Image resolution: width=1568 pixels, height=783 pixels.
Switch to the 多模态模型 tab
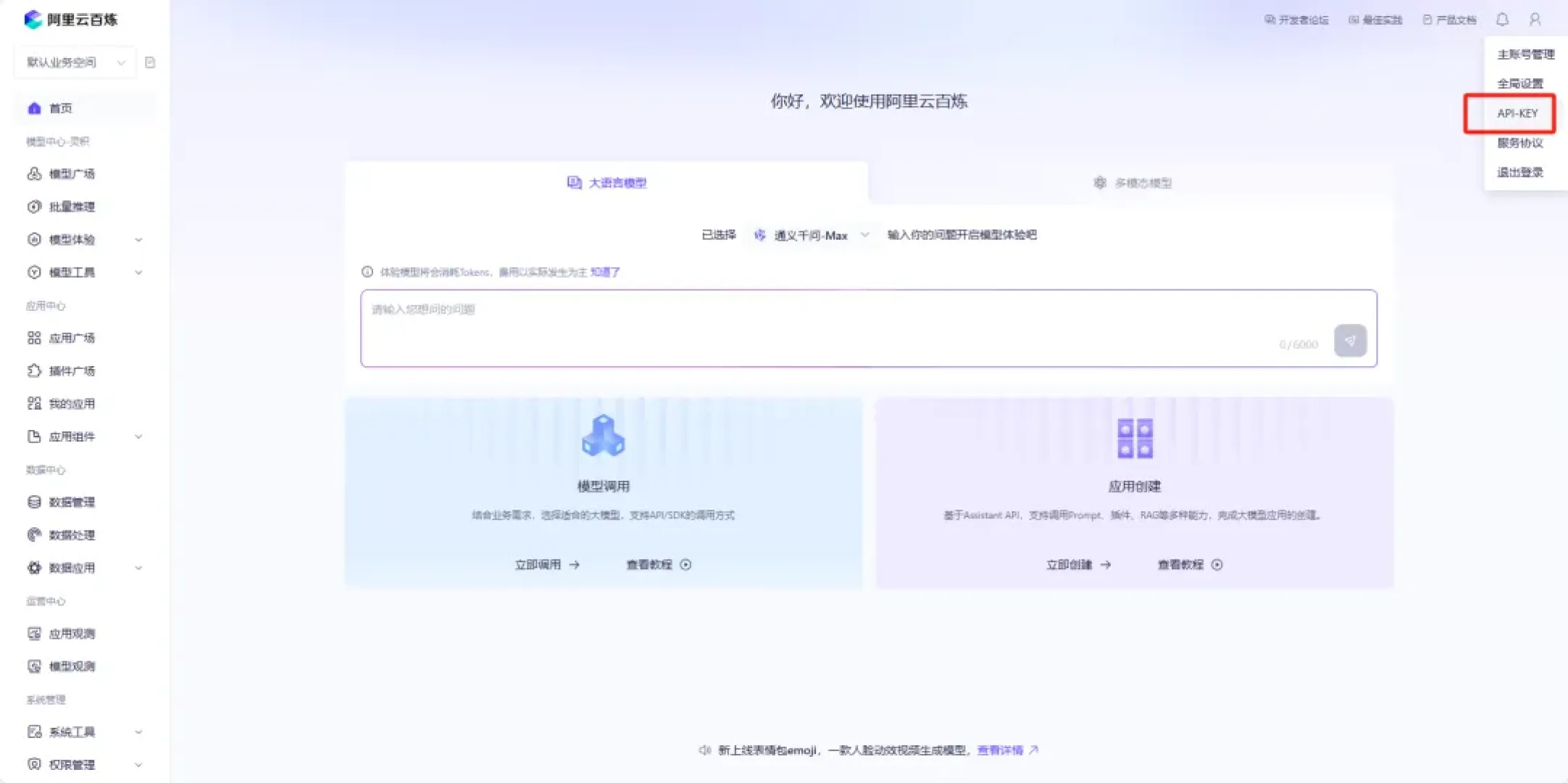[1132, 183]
